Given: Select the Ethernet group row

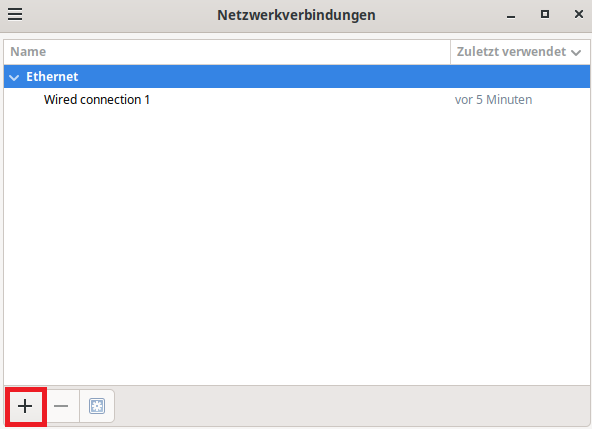Looking at the screenshot, I should pyautogui.click(x=297, y=77).
